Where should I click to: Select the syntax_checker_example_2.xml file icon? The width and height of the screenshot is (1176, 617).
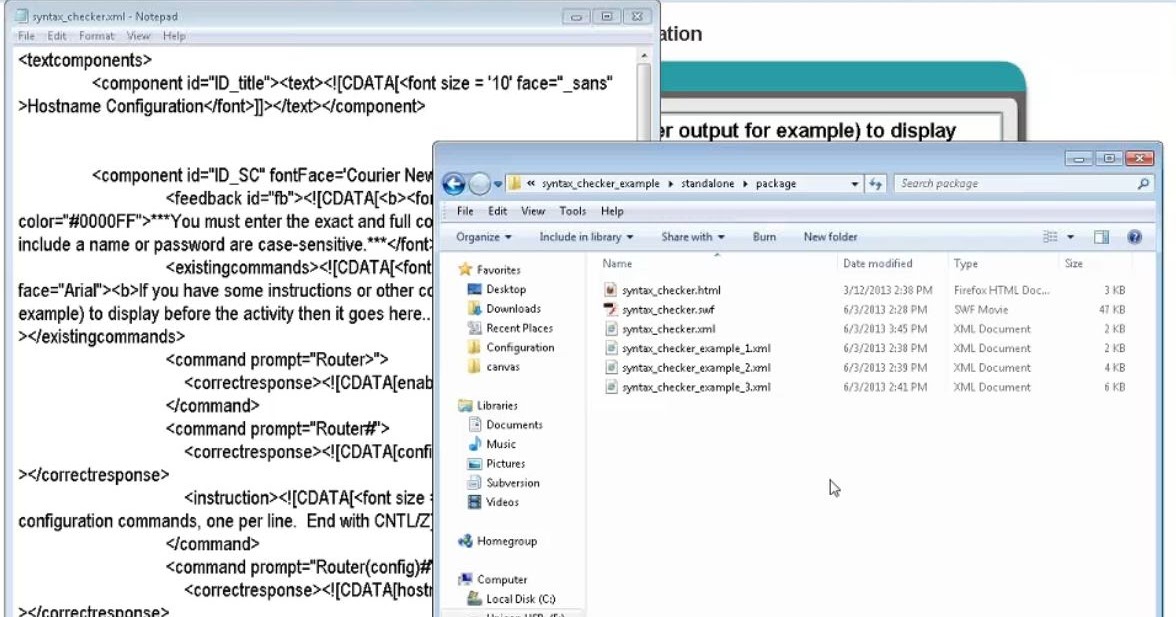pyautogui.click(x=610, y=368)
